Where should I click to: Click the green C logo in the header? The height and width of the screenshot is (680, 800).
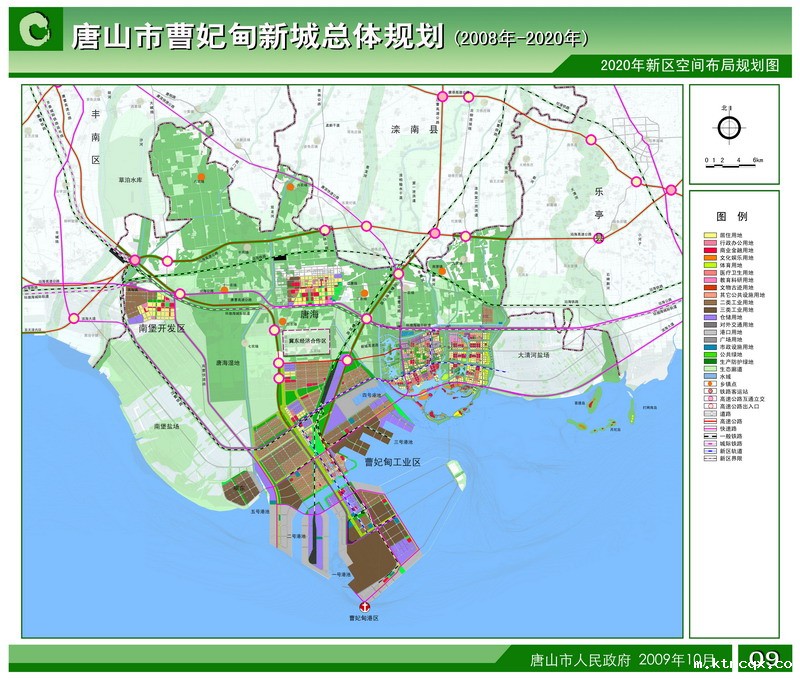point(37,32)
